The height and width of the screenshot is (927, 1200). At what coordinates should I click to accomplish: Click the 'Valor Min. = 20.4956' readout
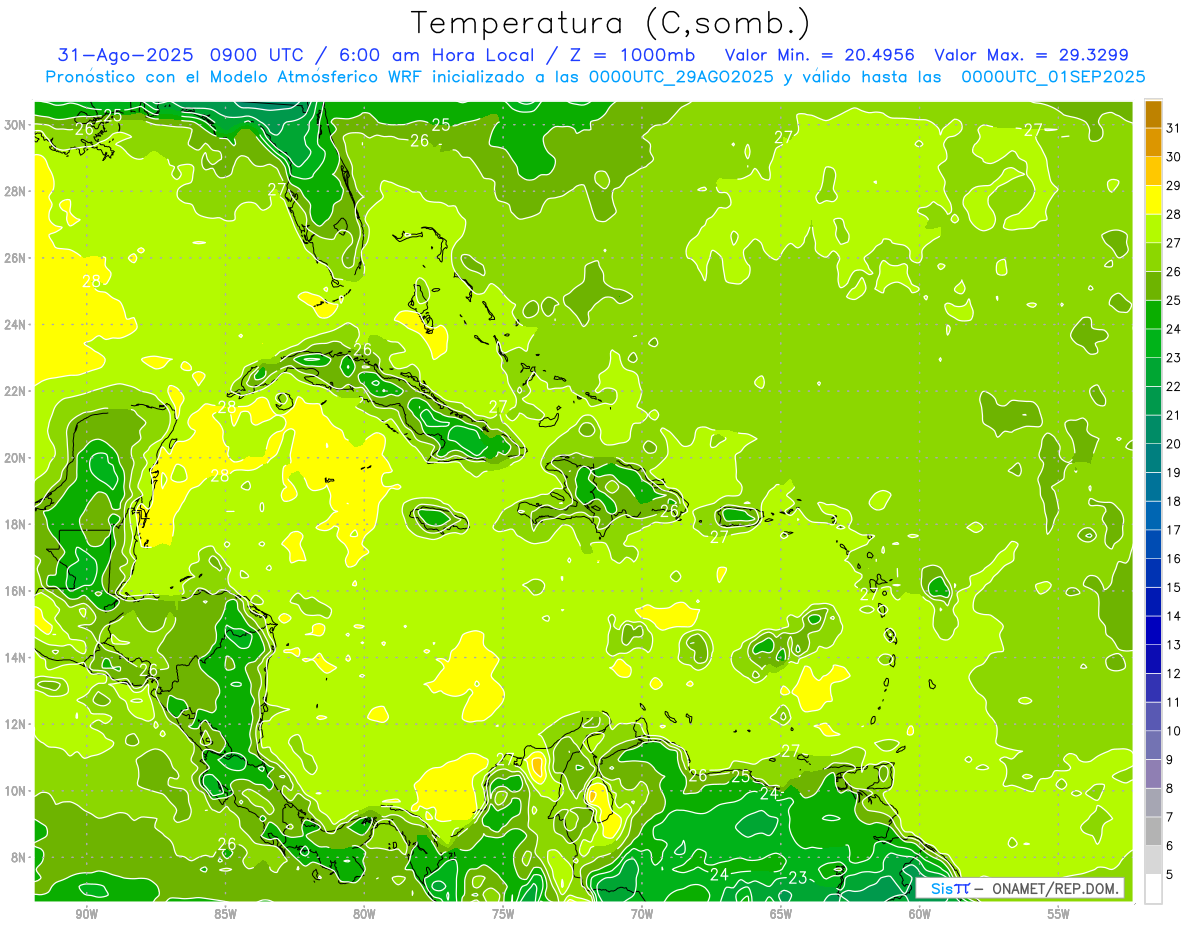click(819, 55)
